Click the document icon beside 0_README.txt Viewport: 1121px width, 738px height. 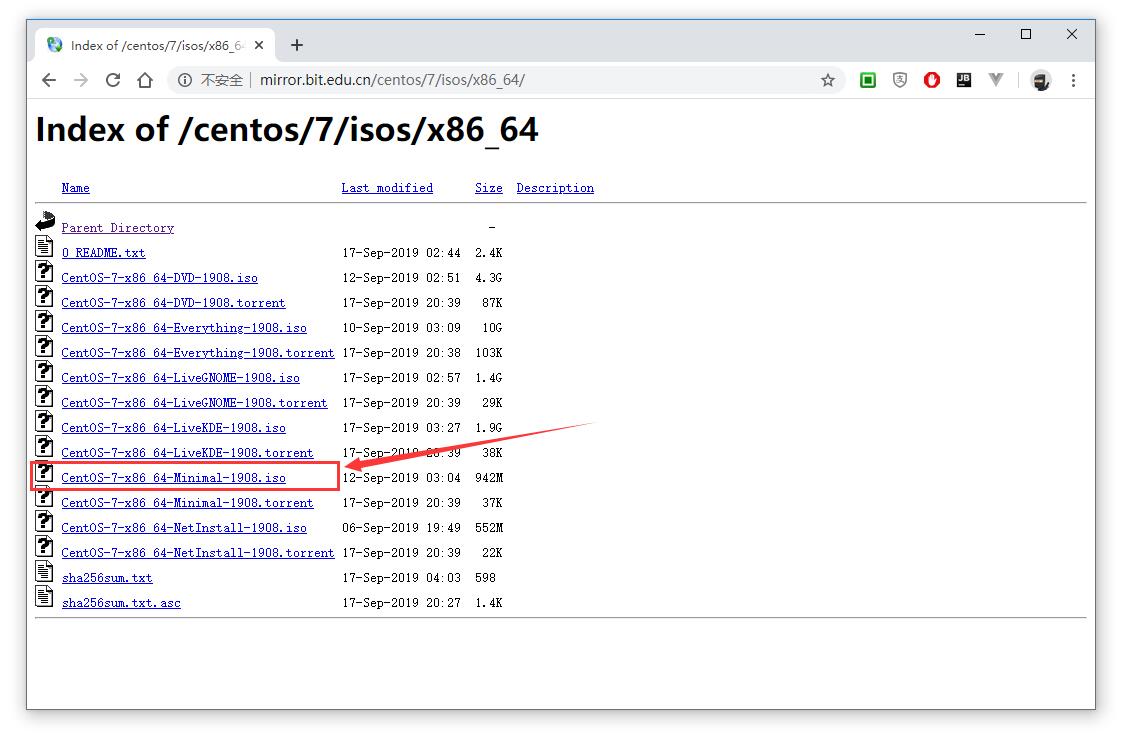(x=44, y=246)
